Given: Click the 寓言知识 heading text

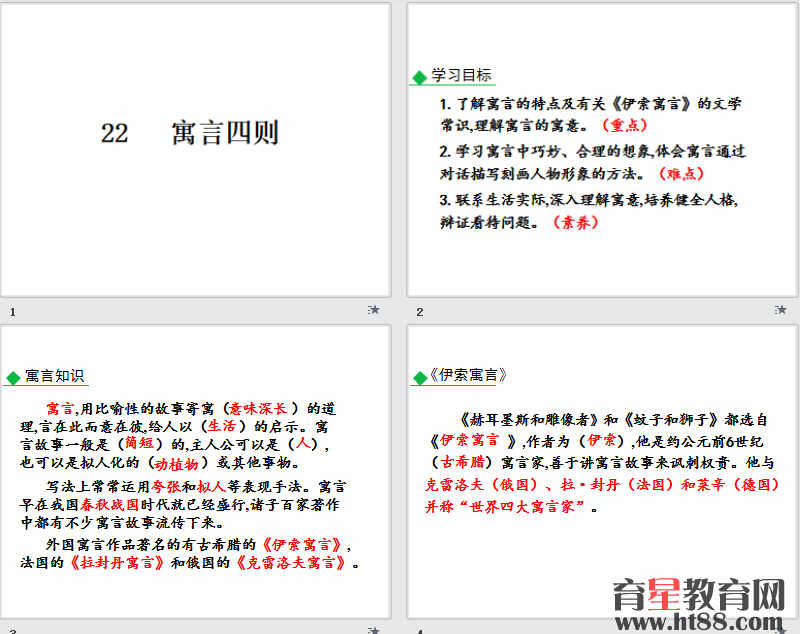Looking at the screenshot, I should click(x=55, y=376).
